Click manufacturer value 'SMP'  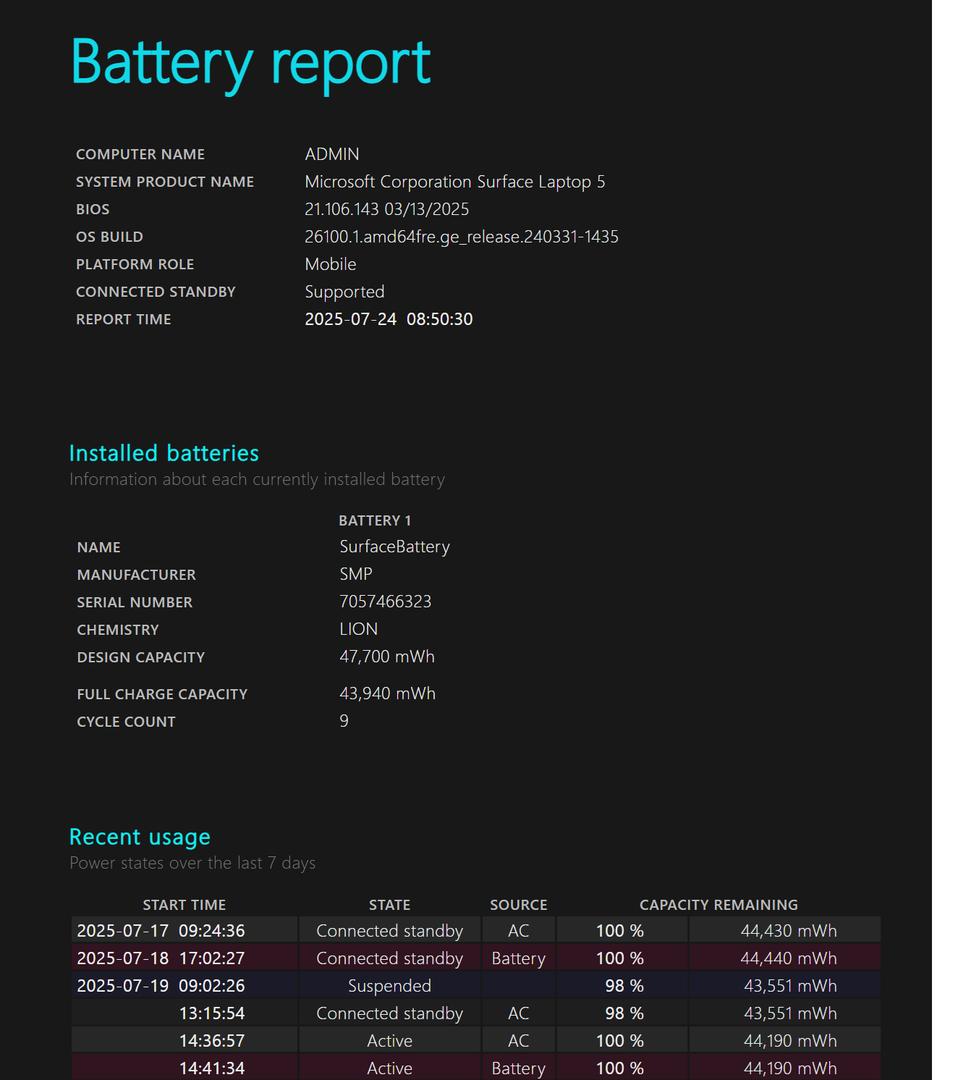coord(355,574)
